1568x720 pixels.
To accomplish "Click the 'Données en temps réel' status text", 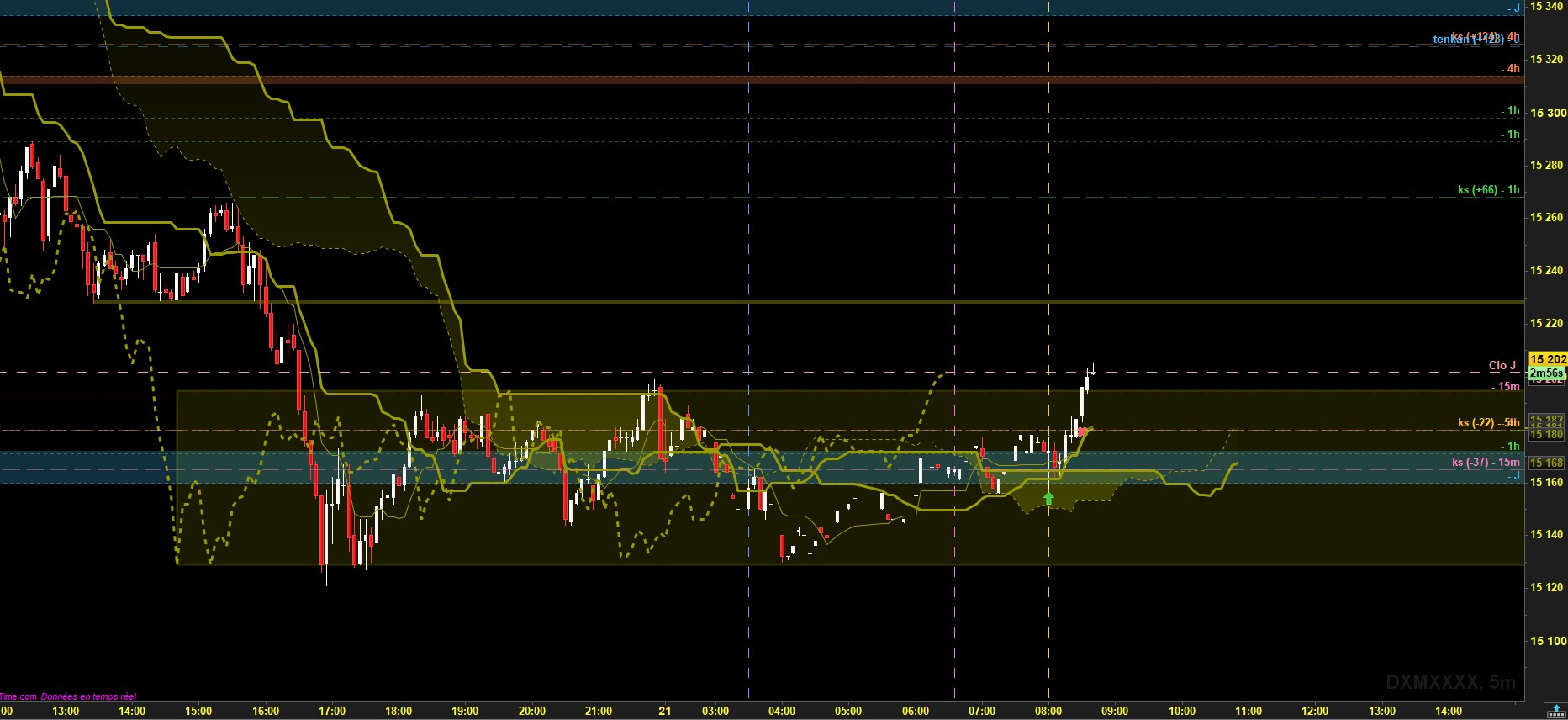I will pyautogui.click(x=88, y=696).
